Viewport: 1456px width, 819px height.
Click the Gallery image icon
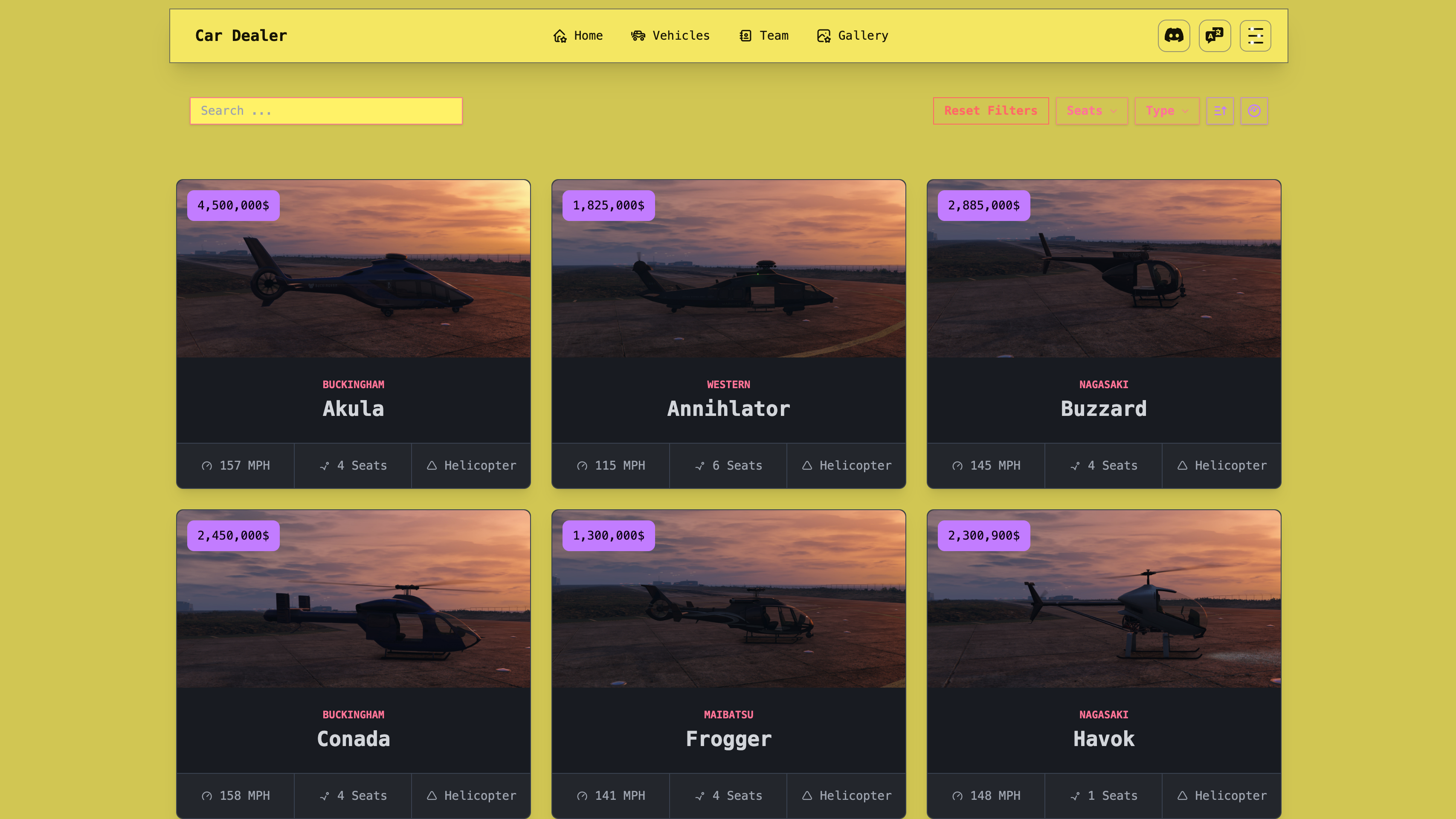[x=824, y=35]
